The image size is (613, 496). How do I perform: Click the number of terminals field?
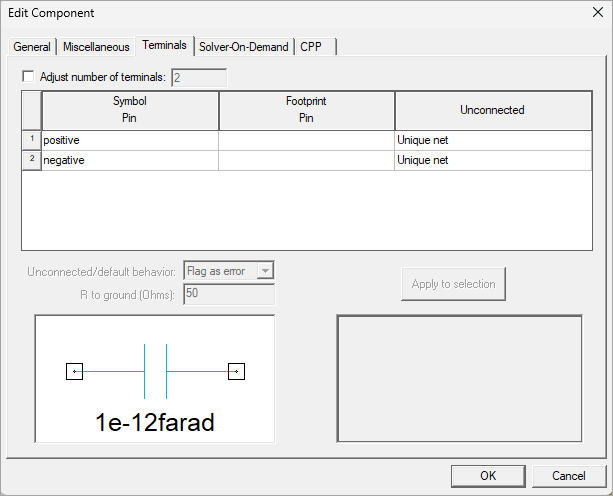pyautogui.click(x=199, y=77)
